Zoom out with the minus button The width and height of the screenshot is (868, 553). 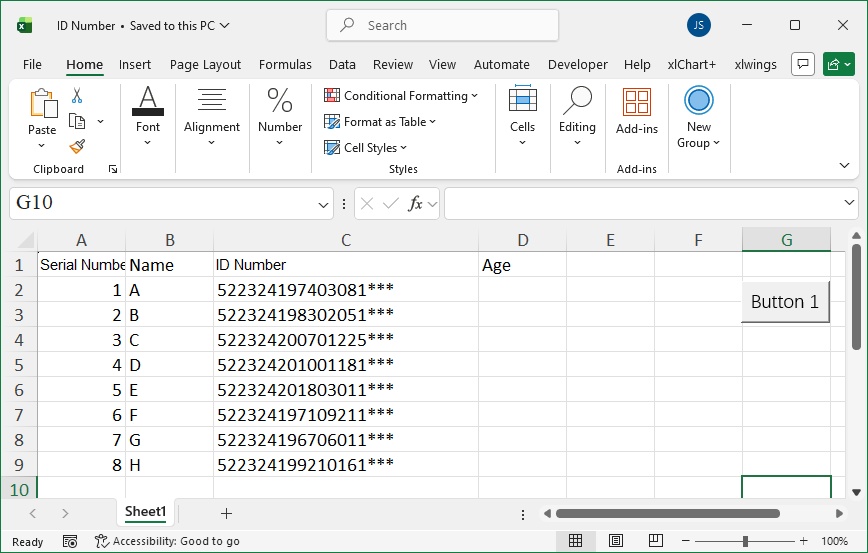click(x=685, y=541)
